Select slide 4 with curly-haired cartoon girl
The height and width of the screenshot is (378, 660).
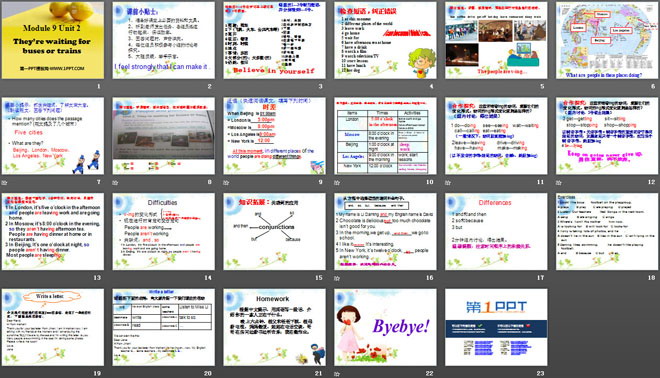[x=385, y=40]
